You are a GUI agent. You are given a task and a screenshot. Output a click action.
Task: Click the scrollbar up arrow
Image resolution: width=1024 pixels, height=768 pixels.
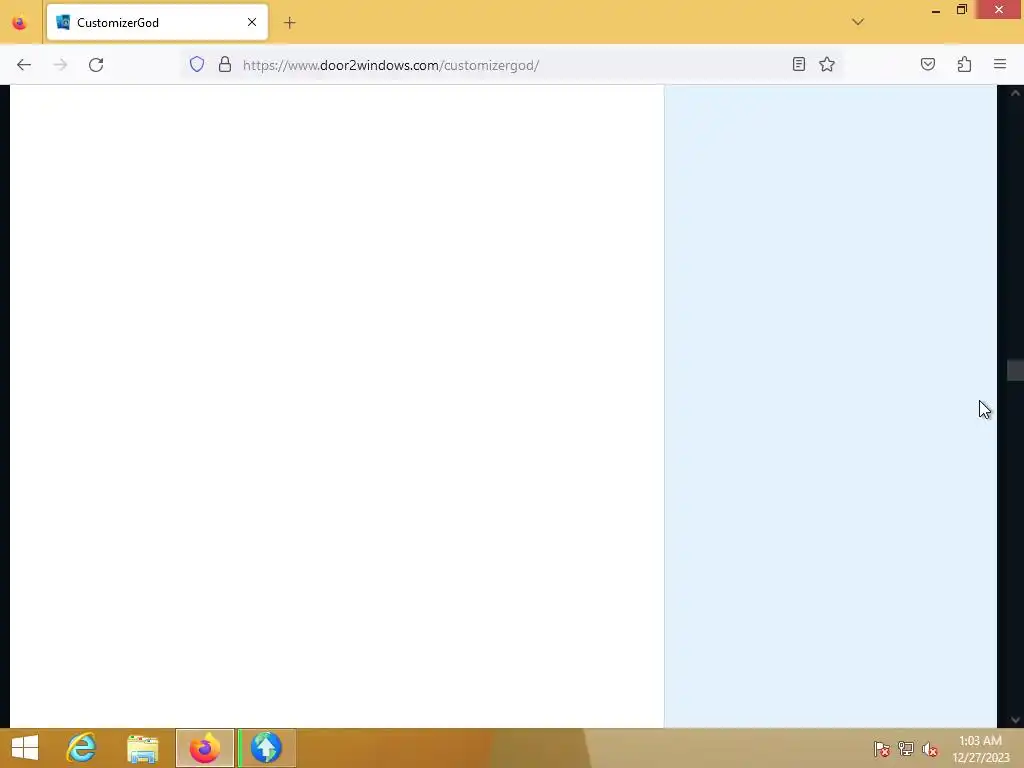[1016, 93]
